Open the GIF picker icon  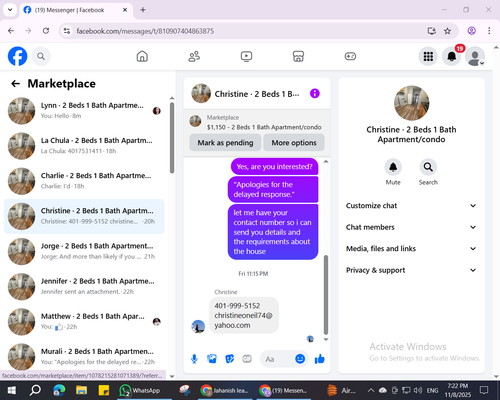[x=247, y=359]
